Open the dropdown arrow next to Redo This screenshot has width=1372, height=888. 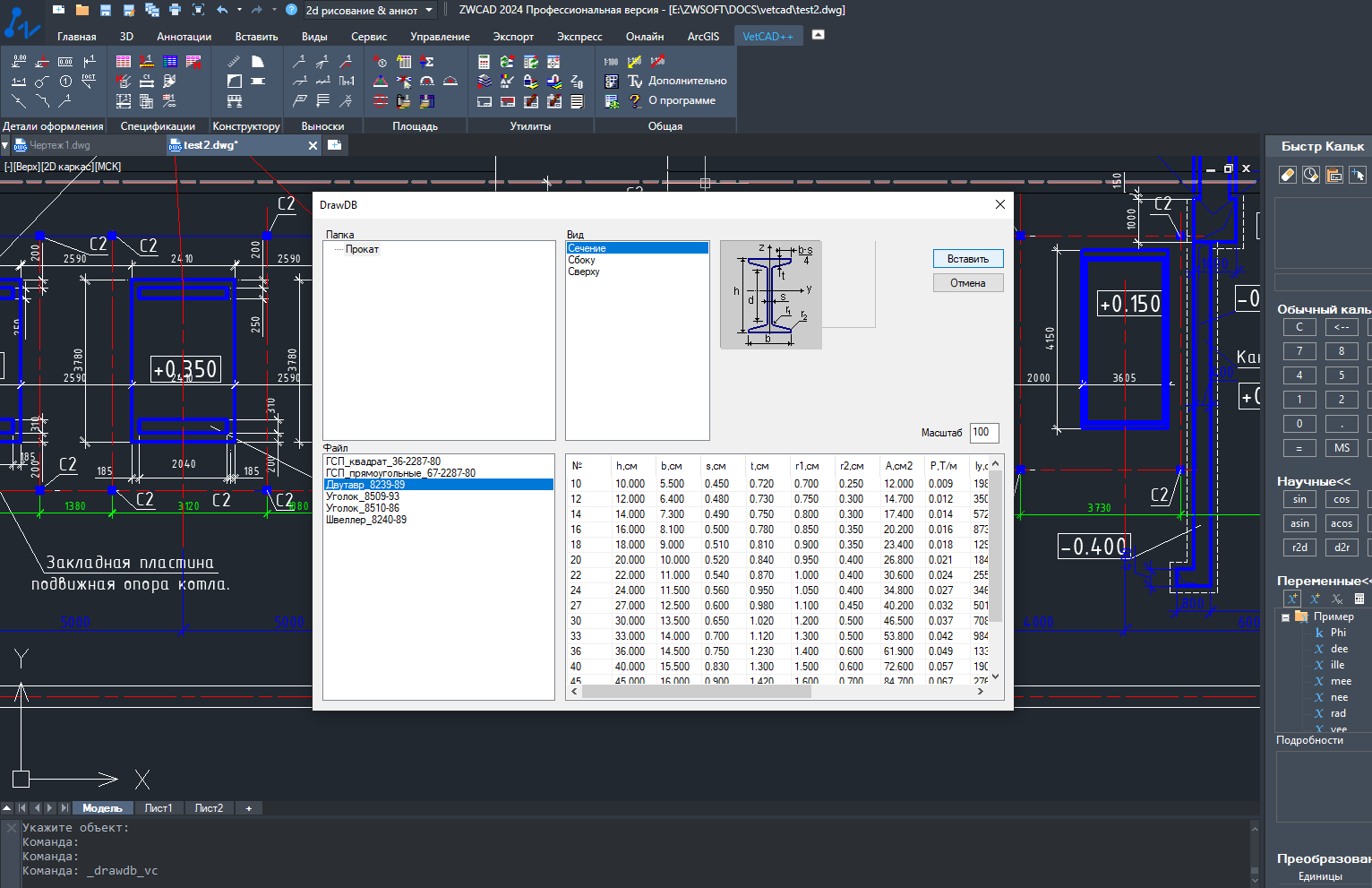point(274,10)
